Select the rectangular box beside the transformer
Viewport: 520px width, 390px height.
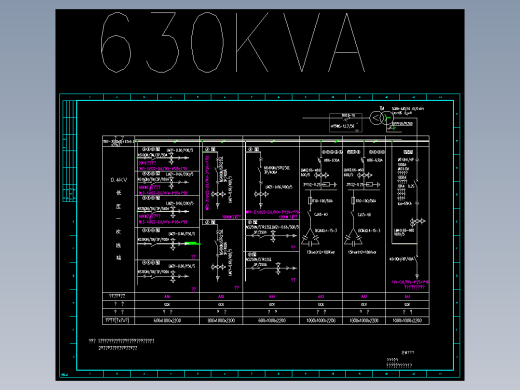click(346, 123)
